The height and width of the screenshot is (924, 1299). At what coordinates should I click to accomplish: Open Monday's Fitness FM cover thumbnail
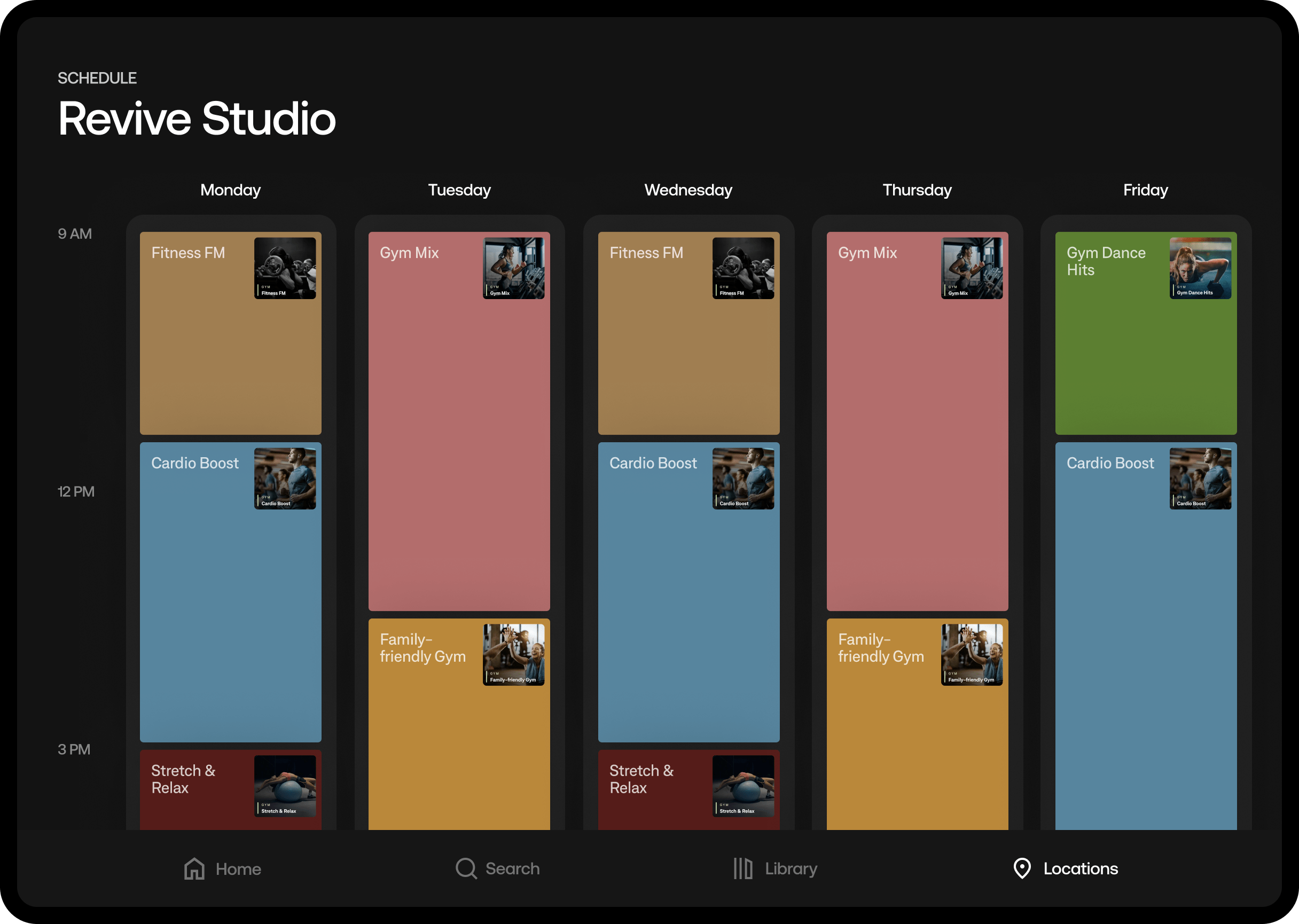(285, 268)
